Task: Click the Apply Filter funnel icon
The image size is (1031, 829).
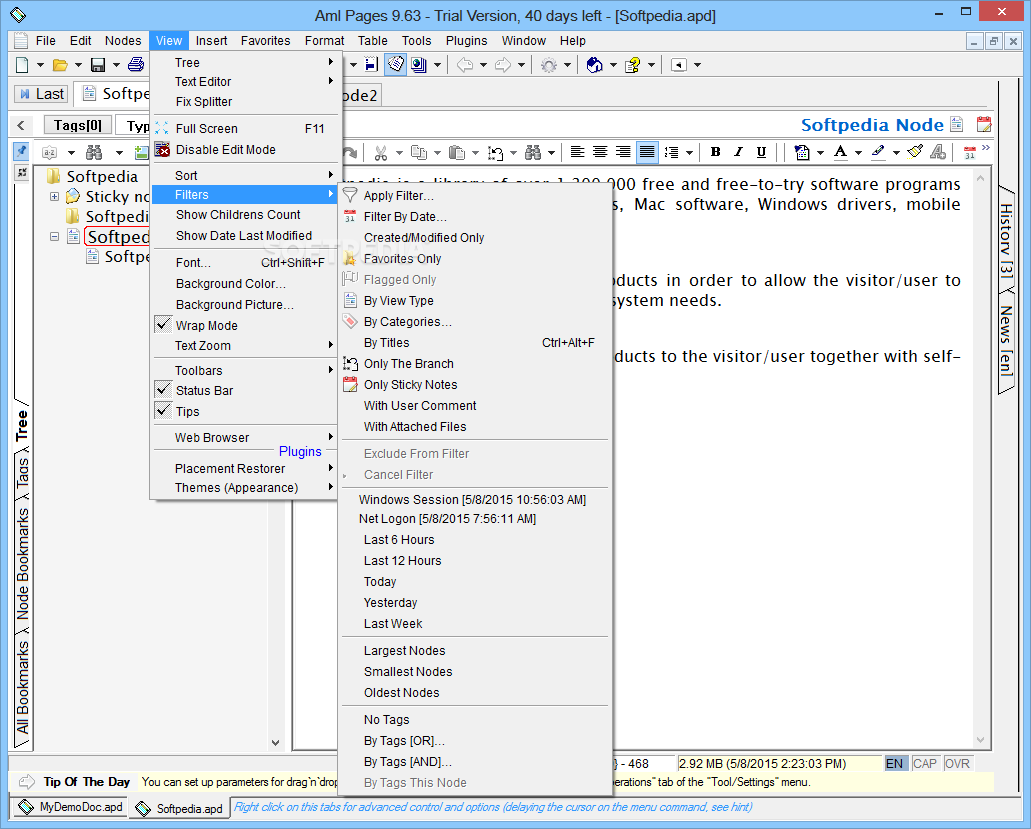Action: [350, 195]
